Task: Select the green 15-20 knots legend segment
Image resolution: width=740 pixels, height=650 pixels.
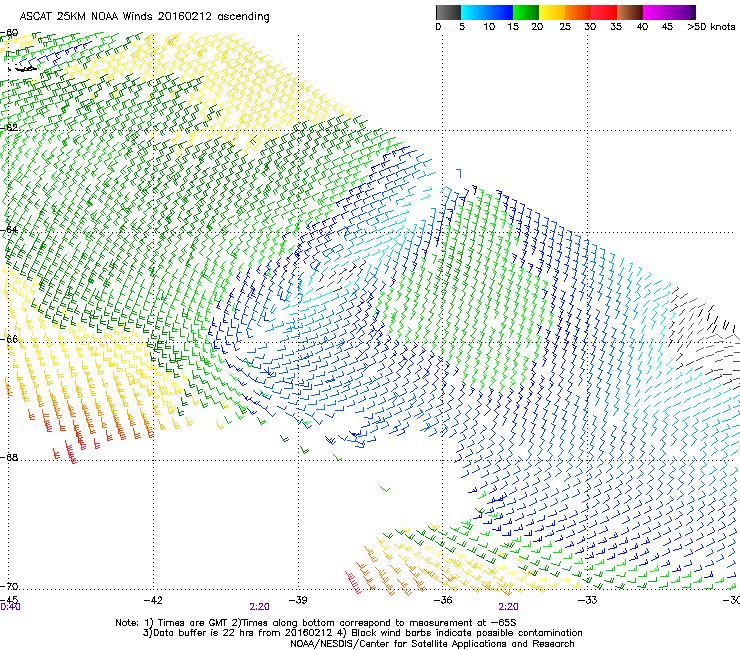Action: click(x=526, y=12)
